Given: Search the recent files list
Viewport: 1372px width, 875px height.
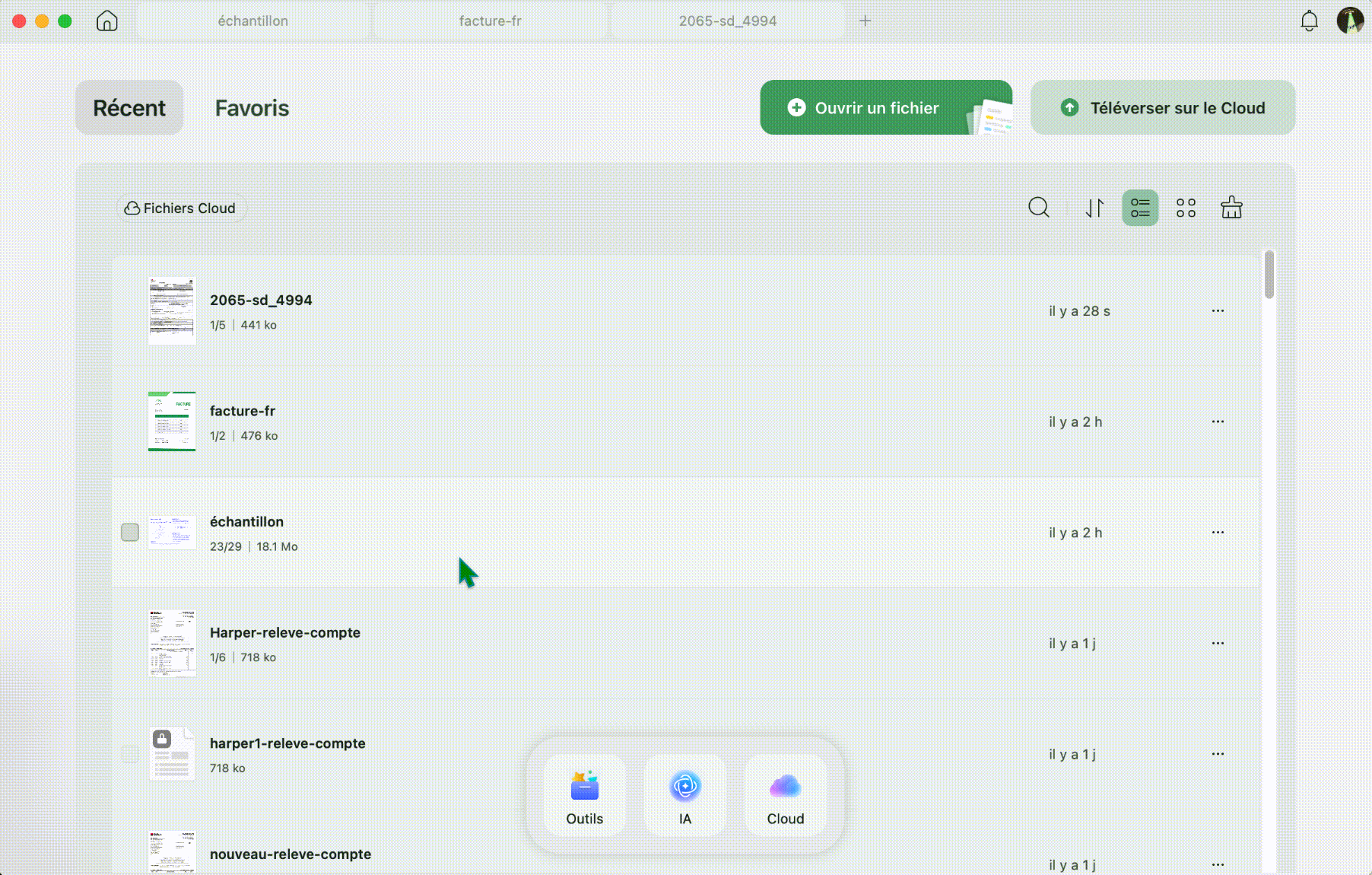Looking at the screenshot, I should 1039,208.
